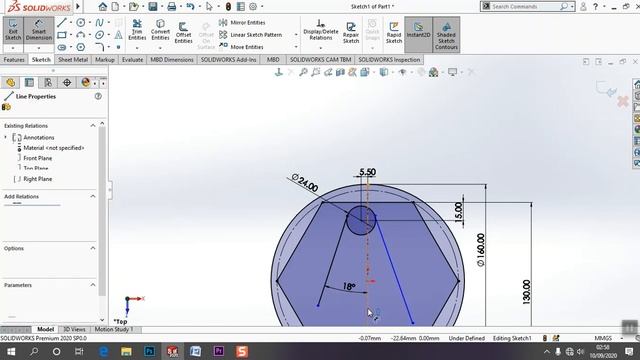Click Repair Sketch

point(351,33)
